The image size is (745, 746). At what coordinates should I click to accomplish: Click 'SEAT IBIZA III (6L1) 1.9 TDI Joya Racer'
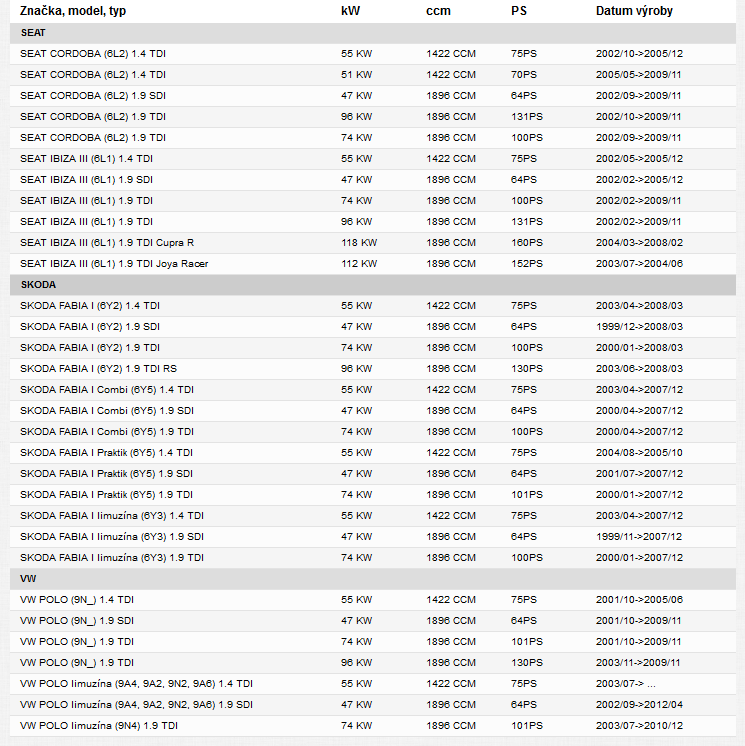(114, 264)
